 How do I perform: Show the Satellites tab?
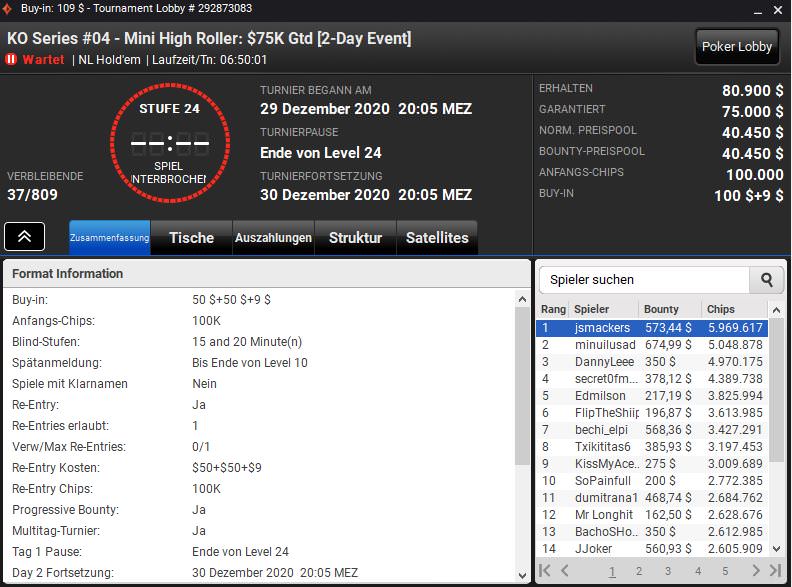click(x=437, y=238)
